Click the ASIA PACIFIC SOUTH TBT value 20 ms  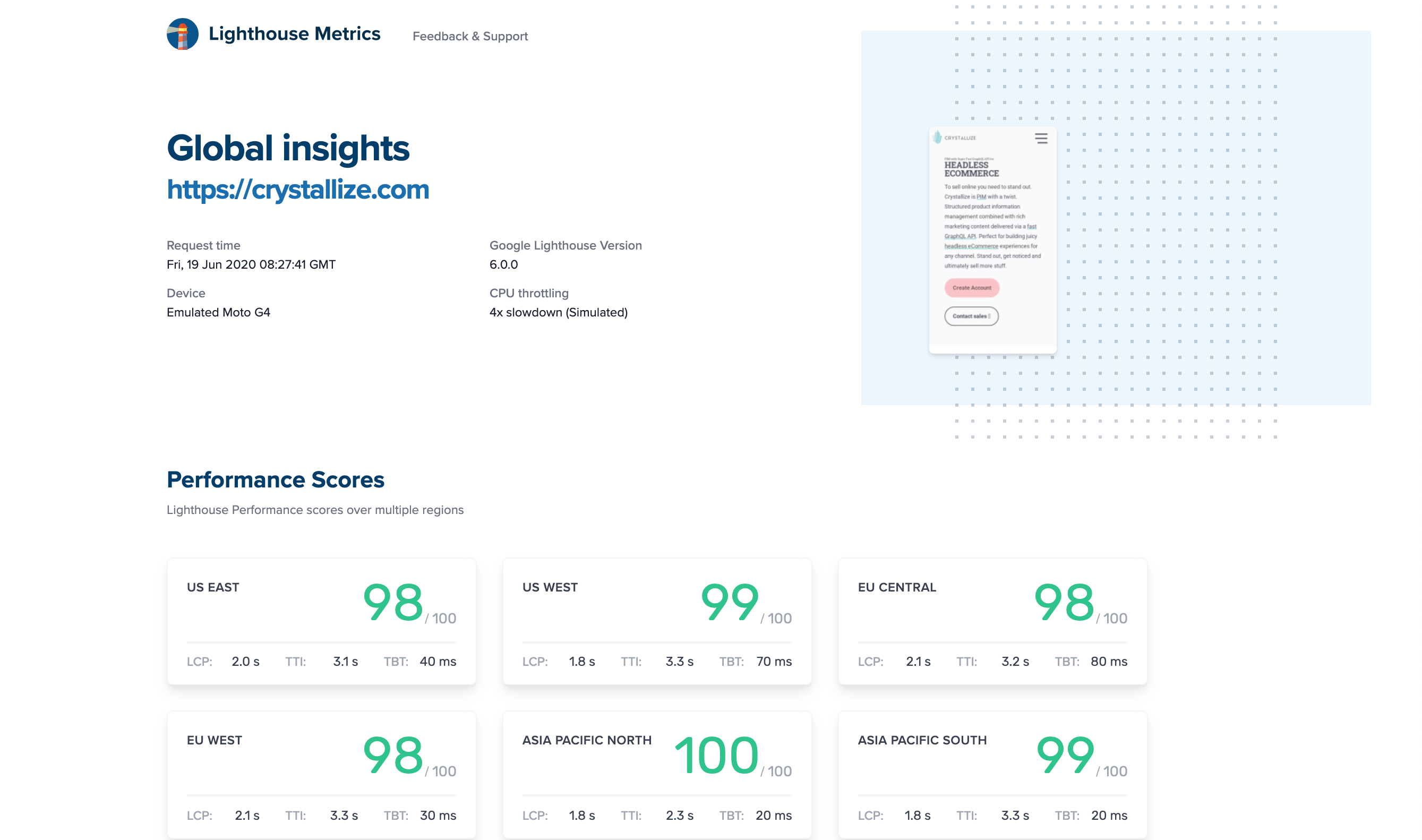pos(1109,815)
